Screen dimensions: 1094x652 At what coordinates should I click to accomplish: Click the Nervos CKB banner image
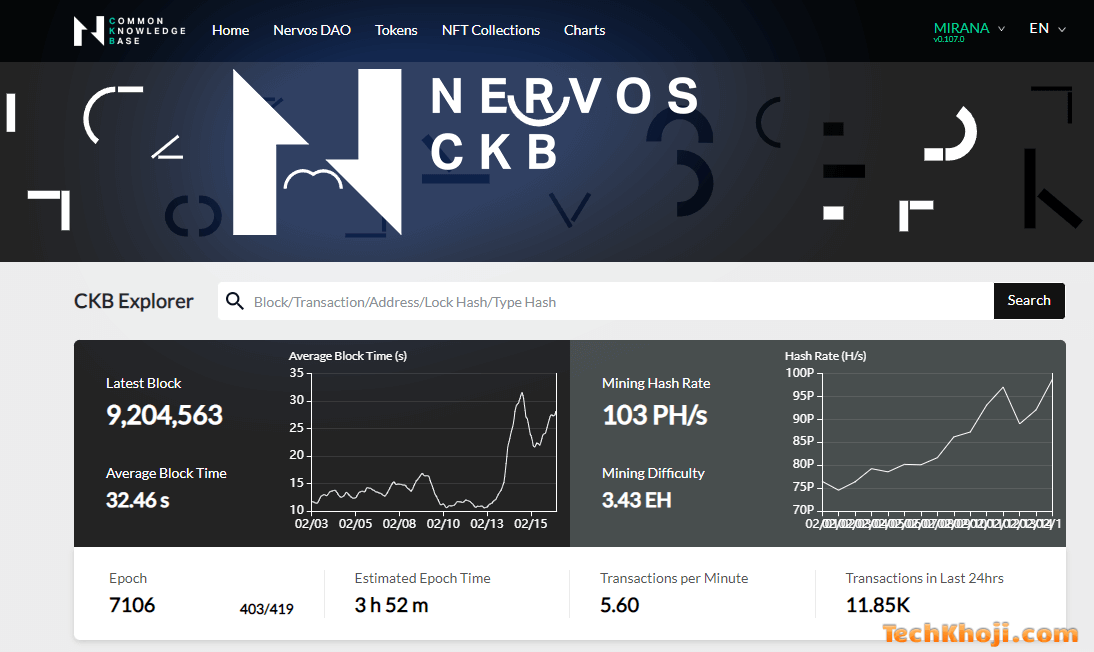[x=547, y=162]
